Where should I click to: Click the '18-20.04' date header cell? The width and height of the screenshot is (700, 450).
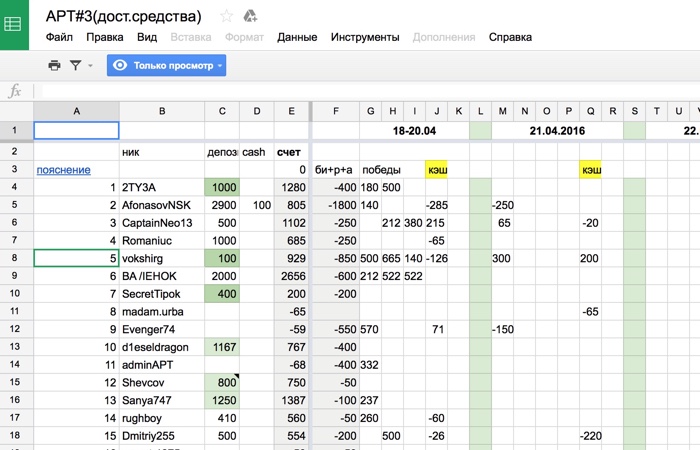414,131
